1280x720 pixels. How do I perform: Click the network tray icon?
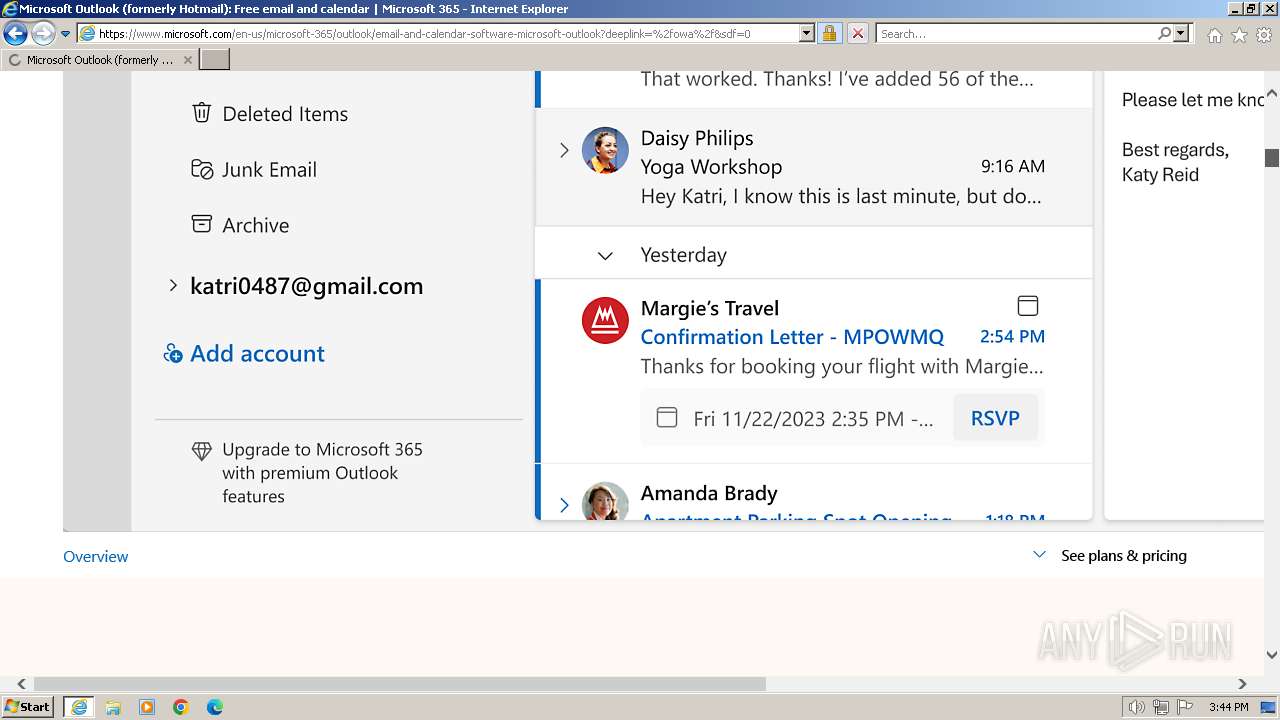[x=1160, y=707]
